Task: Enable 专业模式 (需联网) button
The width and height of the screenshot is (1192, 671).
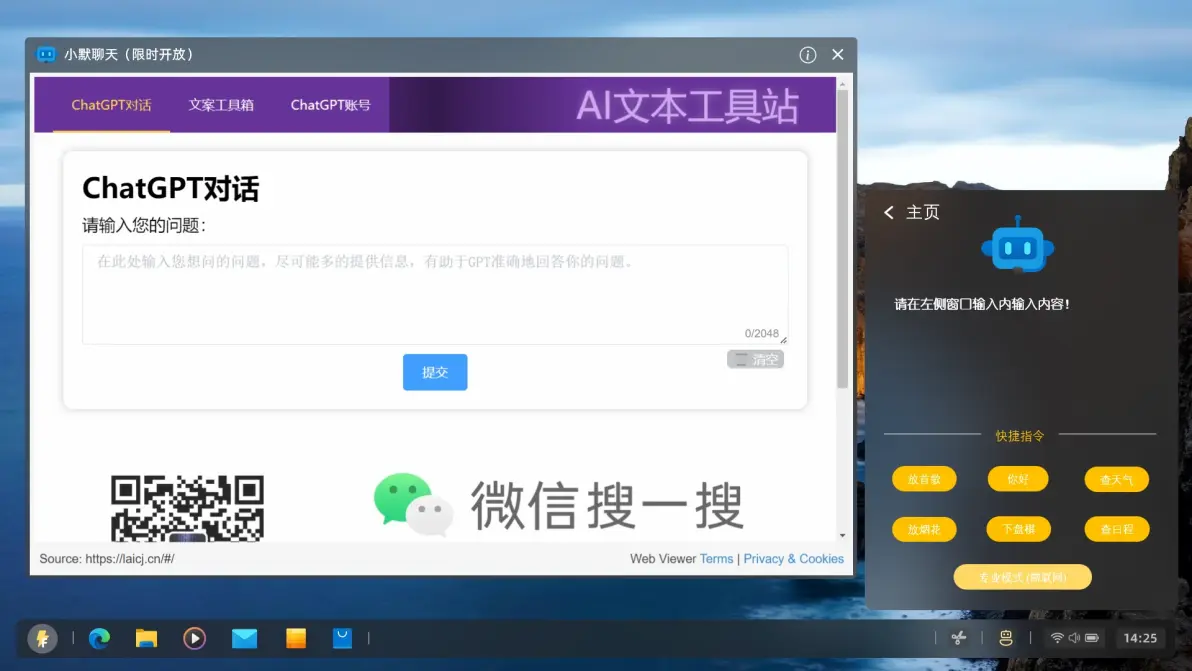Action: [1022, 577]
